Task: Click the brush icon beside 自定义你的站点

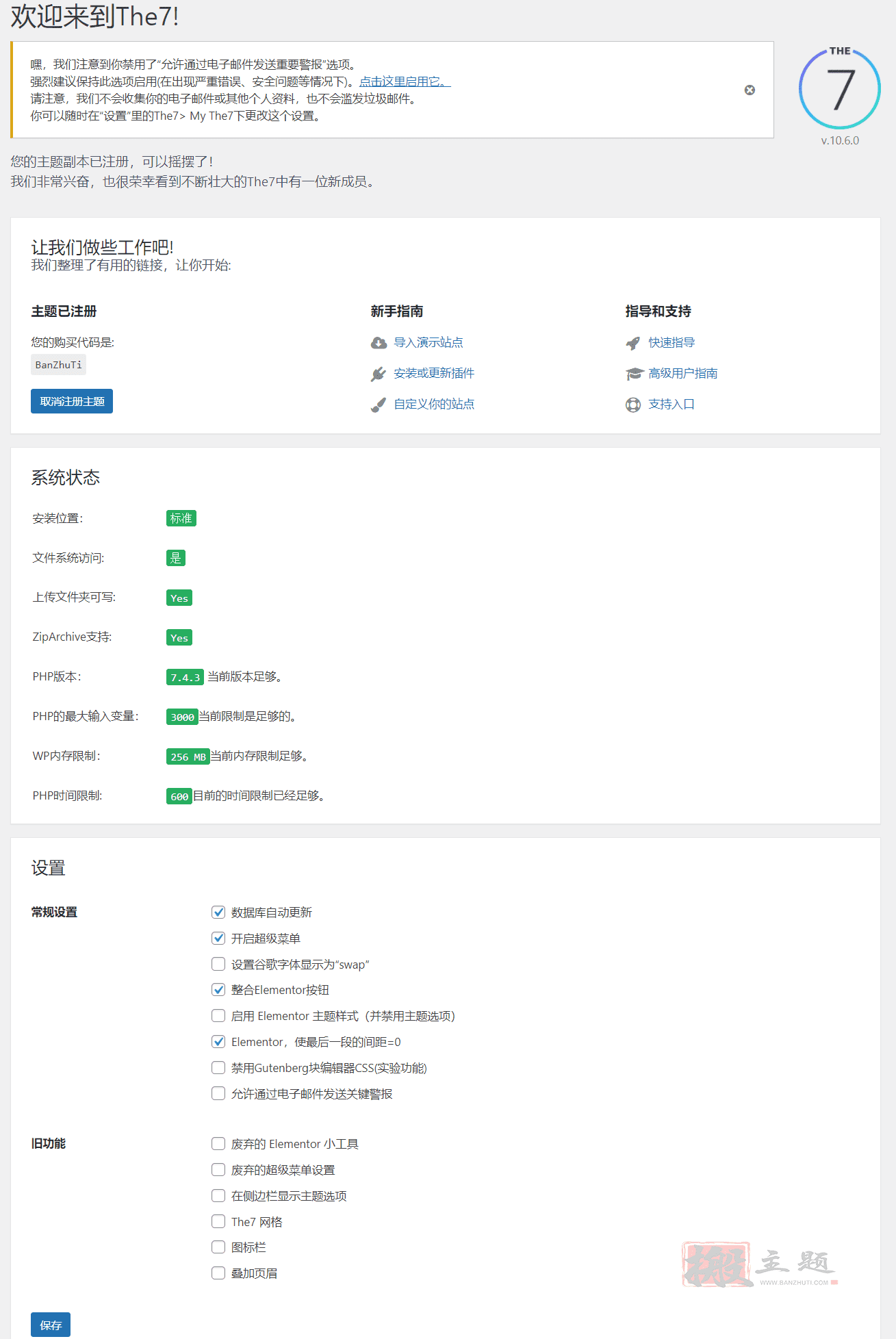Action: (x=379, y=405)
